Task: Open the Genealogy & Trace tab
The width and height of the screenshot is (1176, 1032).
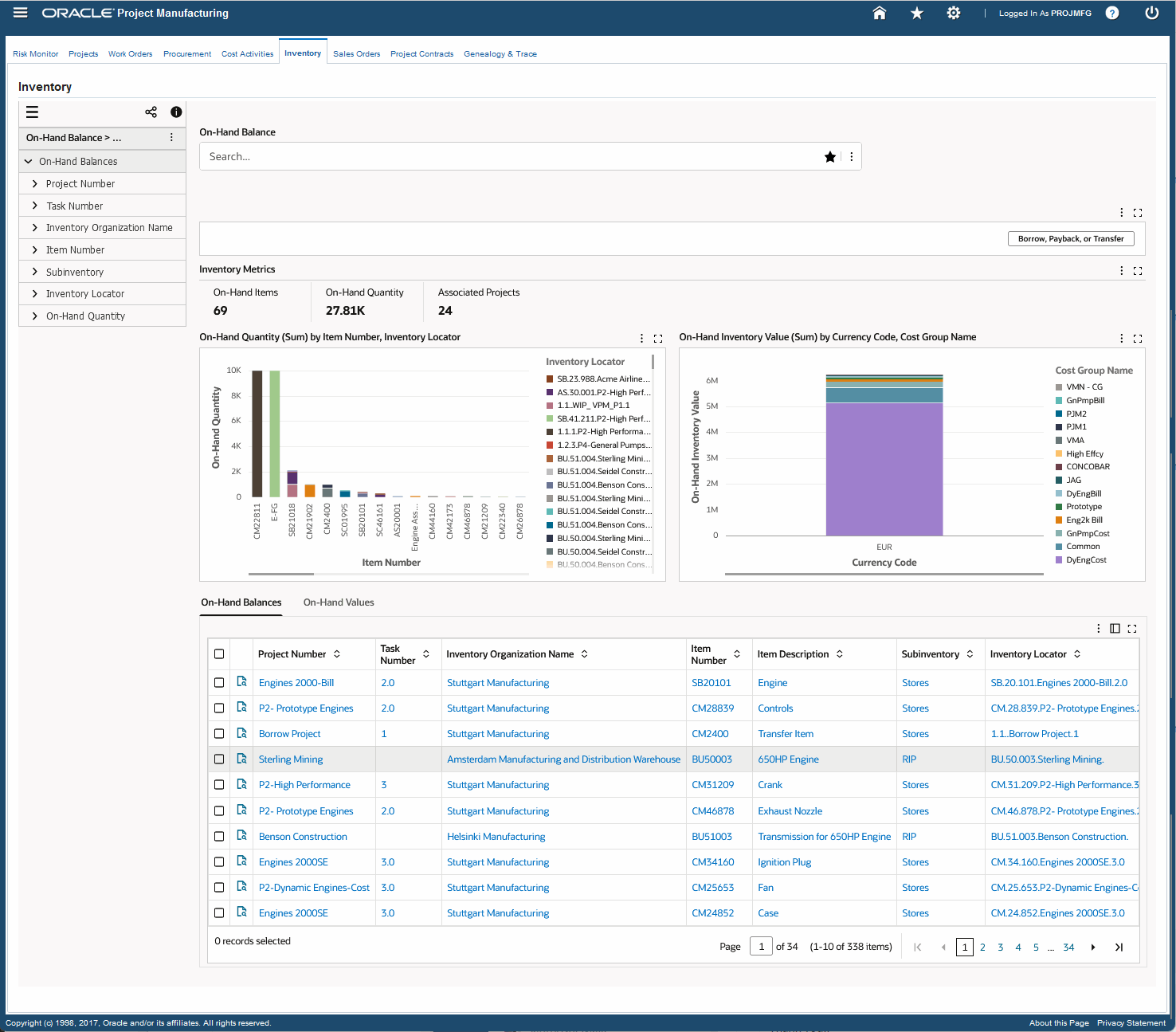Action: tap(500, 54)
